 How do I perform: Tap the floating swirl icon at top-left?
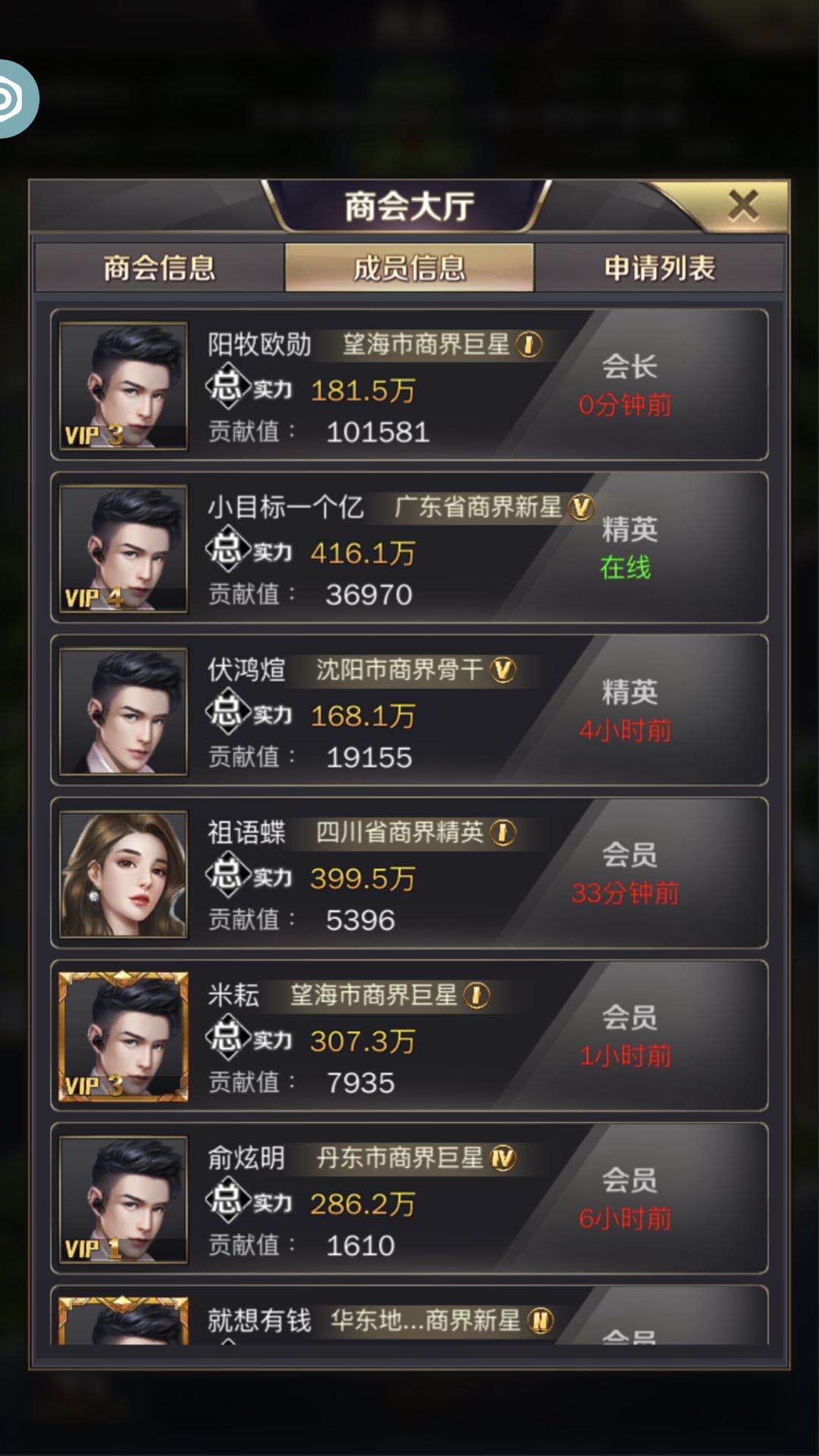[17, 99]
